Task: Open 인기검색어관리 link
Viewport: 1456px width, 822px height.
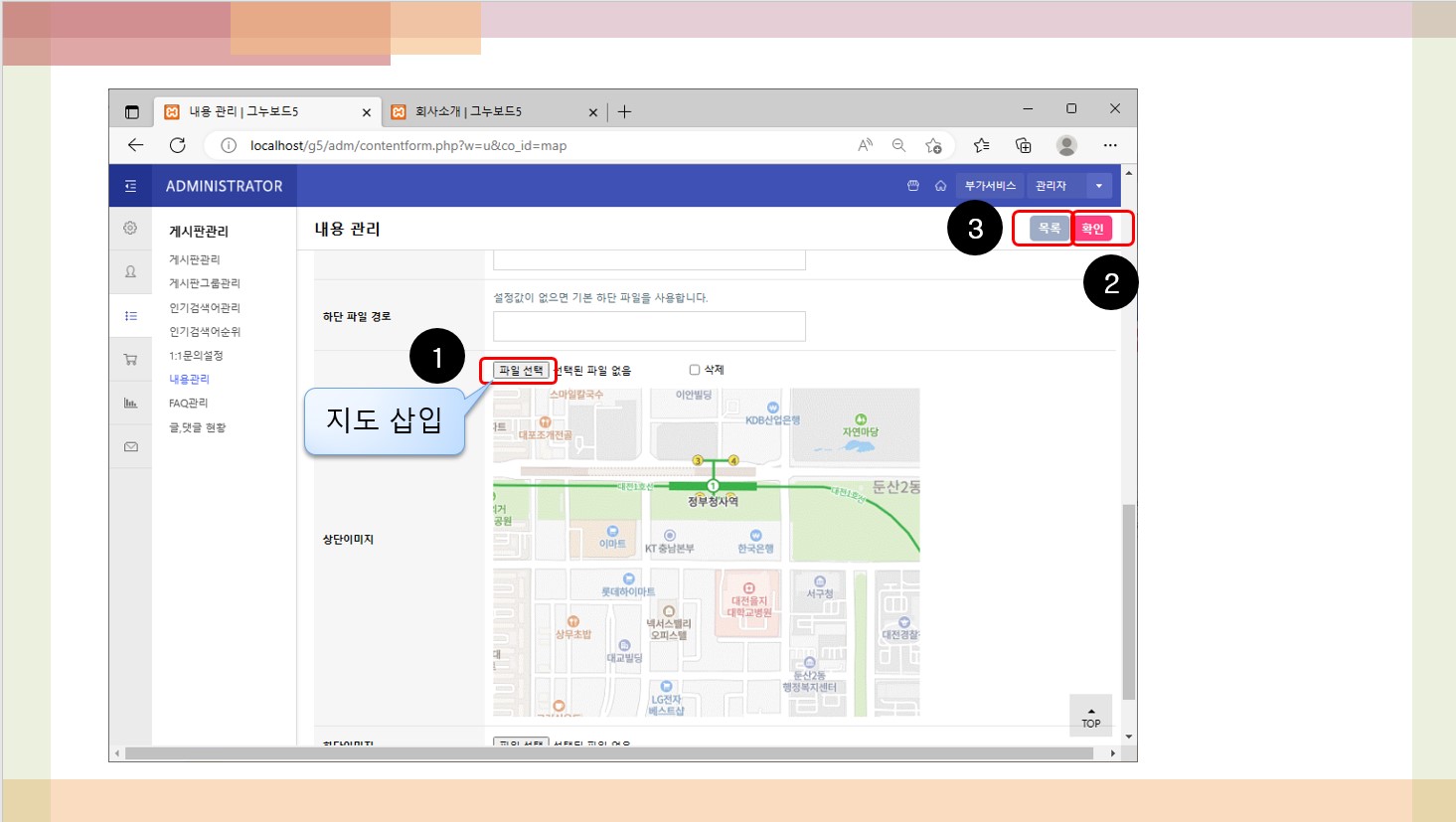Action: (205, 307)
